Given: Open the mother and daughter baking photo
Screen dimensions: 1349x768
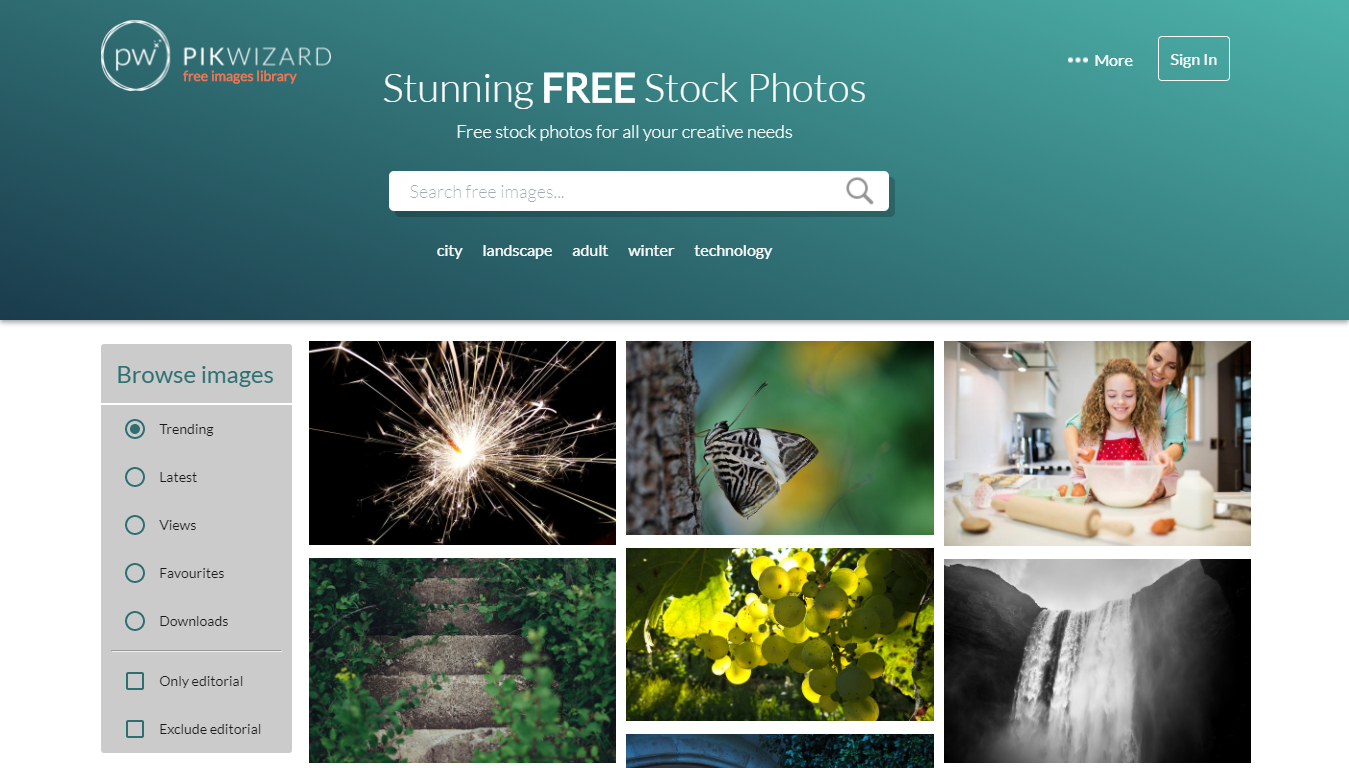Looking at the screenshot, I should 1097,443.
